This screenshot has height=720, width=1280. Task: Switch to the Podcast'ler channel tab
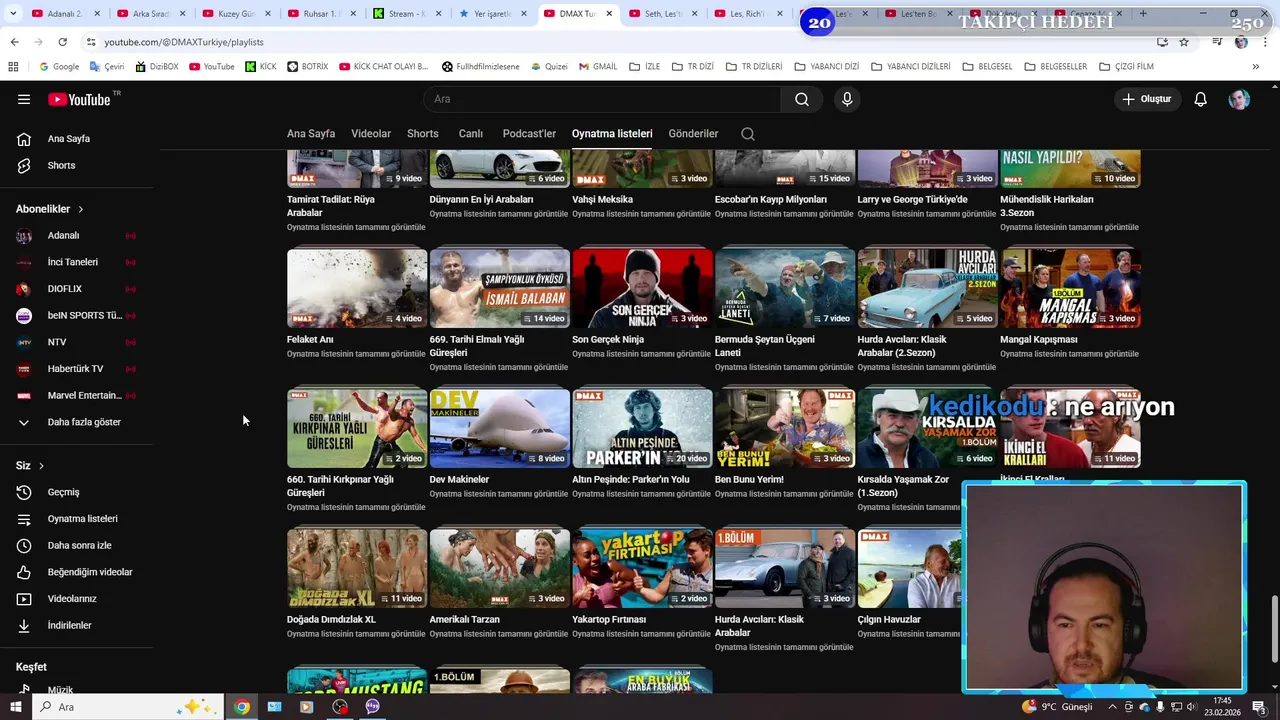pos(529,134)
